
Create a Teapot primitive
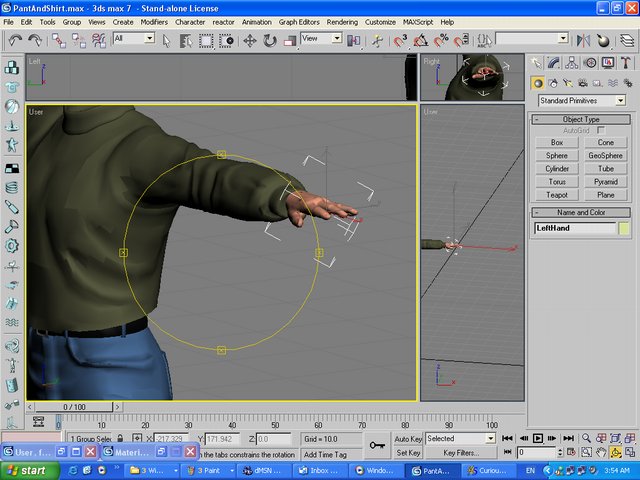(x=557, y=195)
